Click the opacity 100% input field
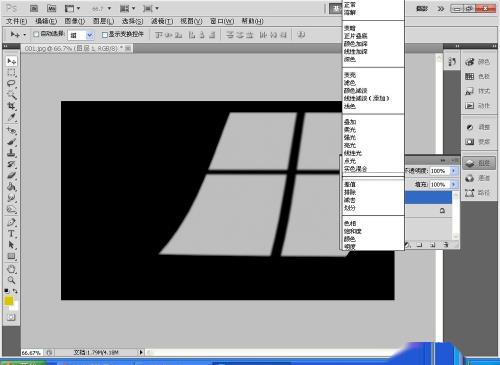Viewport: 500px width, 365px height. tap(440, 171)
